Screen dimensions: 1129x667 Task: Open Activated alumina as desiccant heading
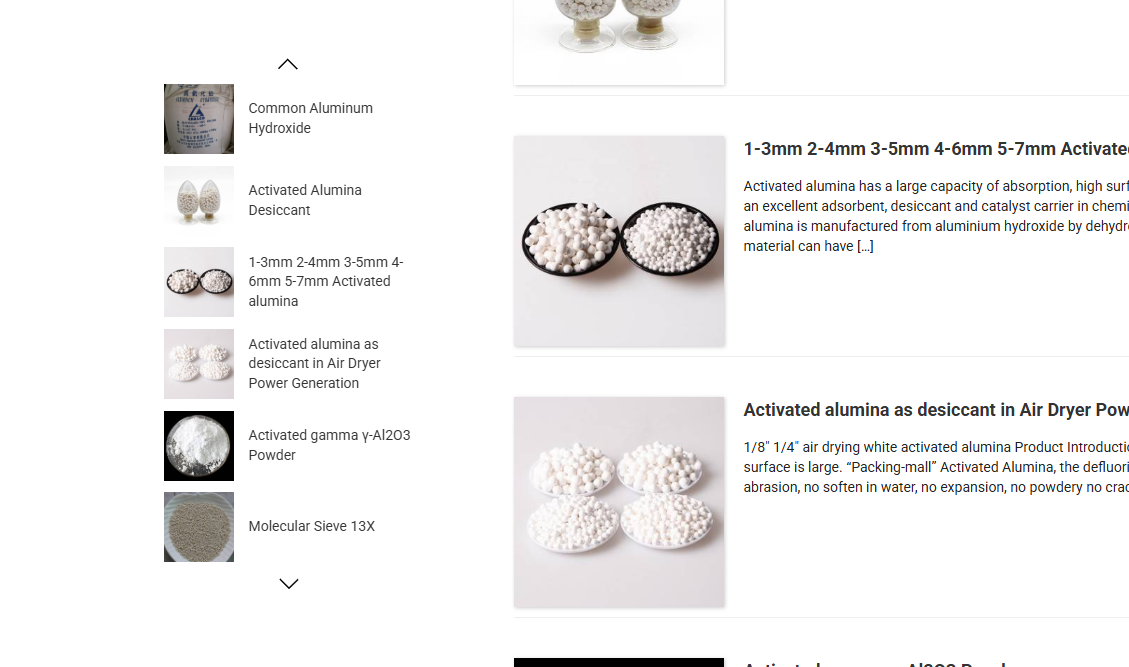(936, 410)
